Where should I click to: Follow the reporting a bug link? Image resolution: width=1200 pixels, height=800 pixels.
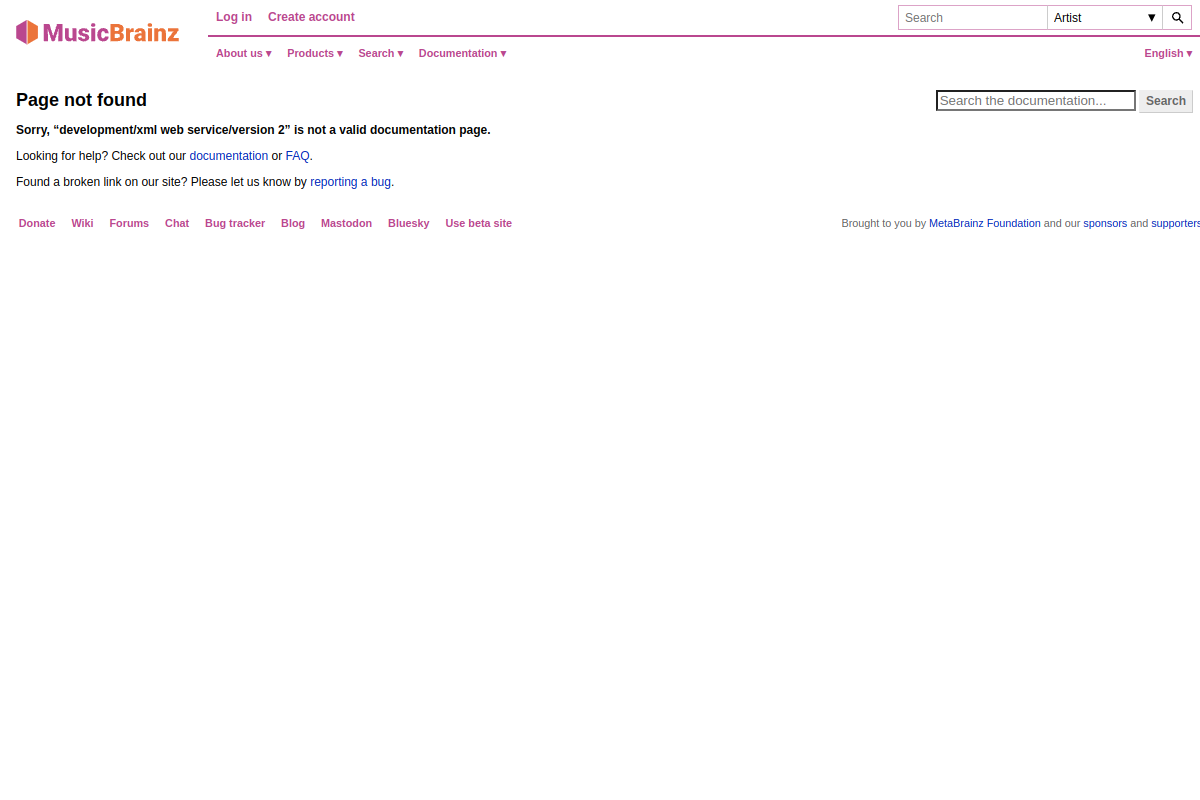[350, 182]
